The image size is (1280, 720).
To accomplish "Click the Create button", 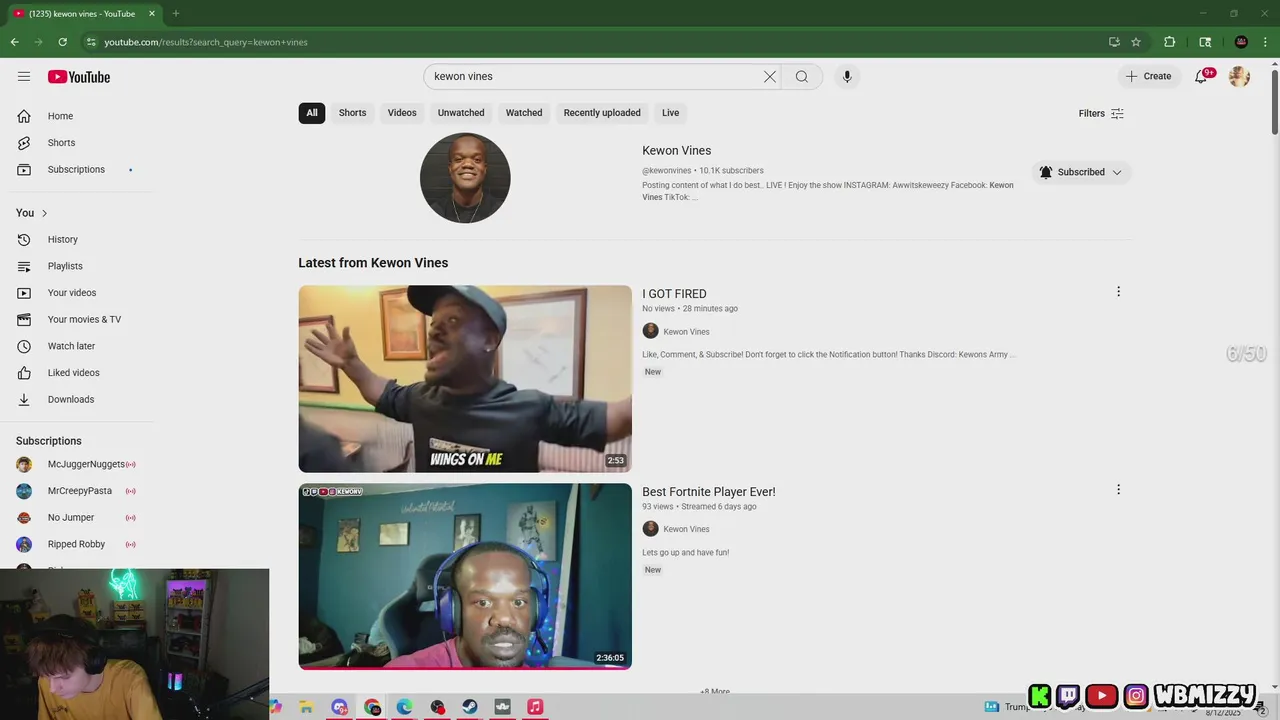I will [x=1148, y=76].
